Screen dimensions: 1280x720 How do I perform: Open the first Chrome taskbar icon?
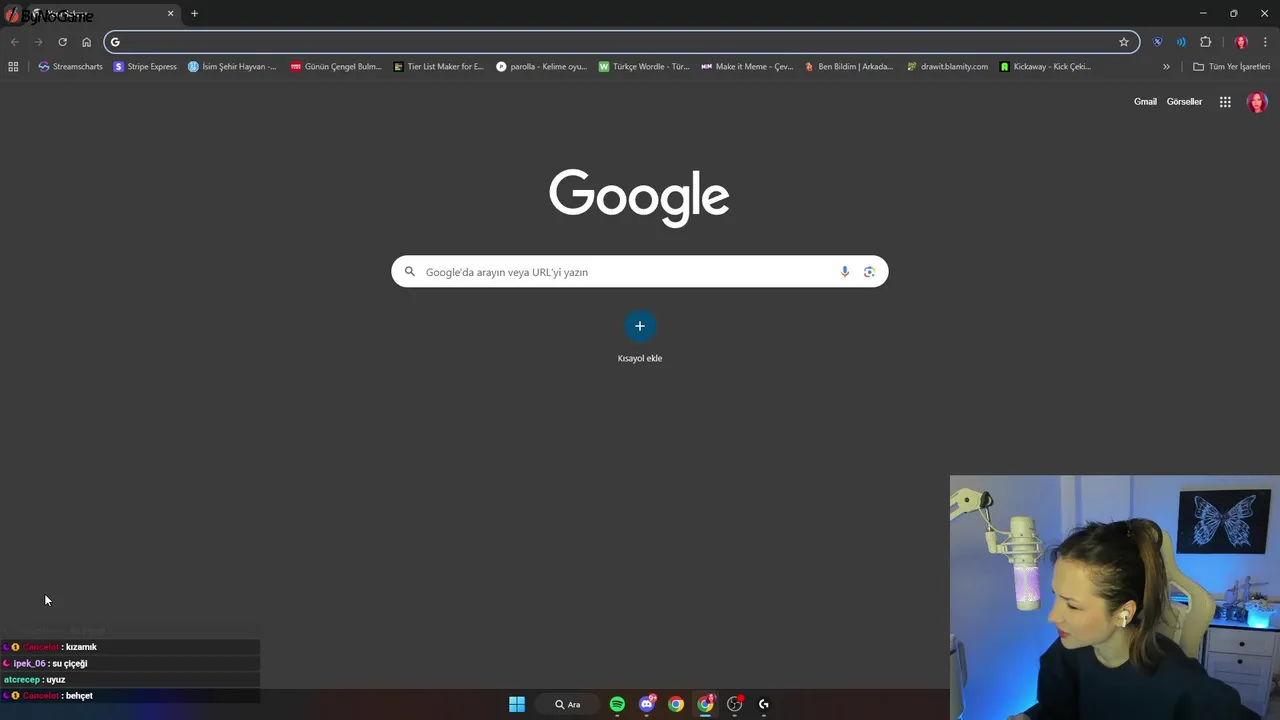coord(676,704)
